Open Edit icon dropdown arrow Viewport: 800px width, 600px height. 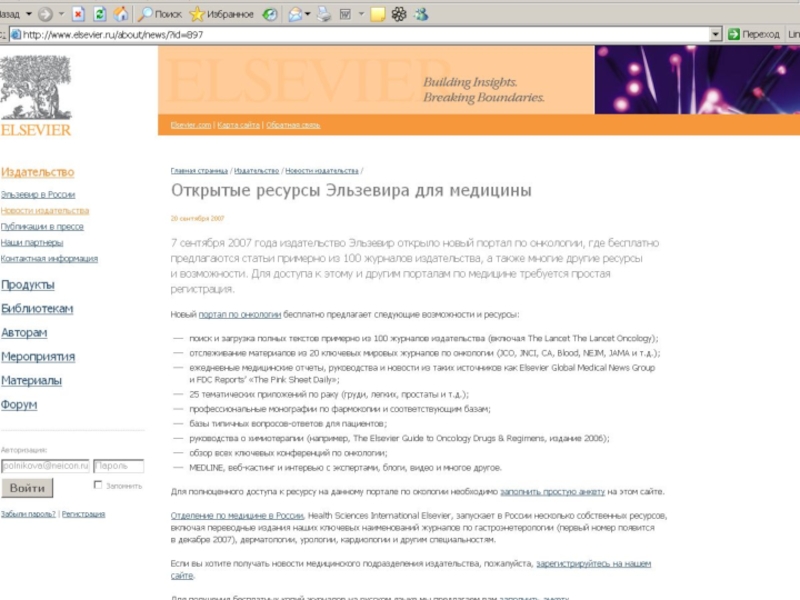pyautogui.click(x=361, y=14)
